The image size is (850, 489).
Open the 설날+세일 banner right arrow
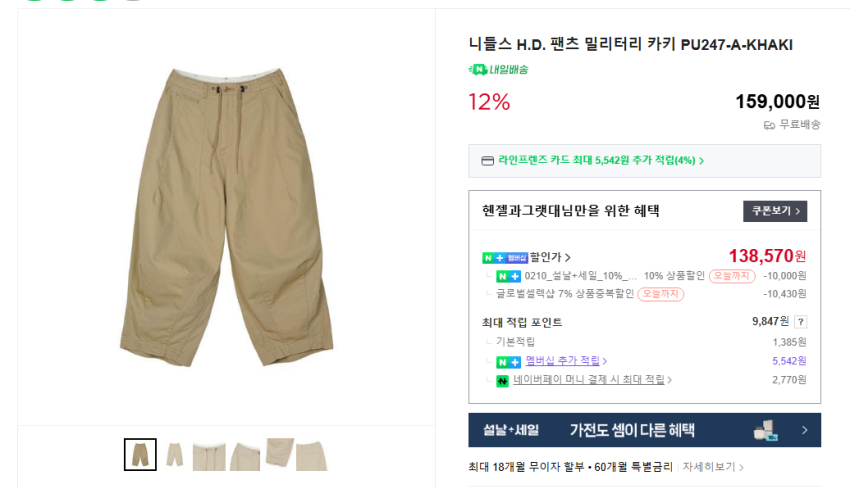click(x=804, y=430)
